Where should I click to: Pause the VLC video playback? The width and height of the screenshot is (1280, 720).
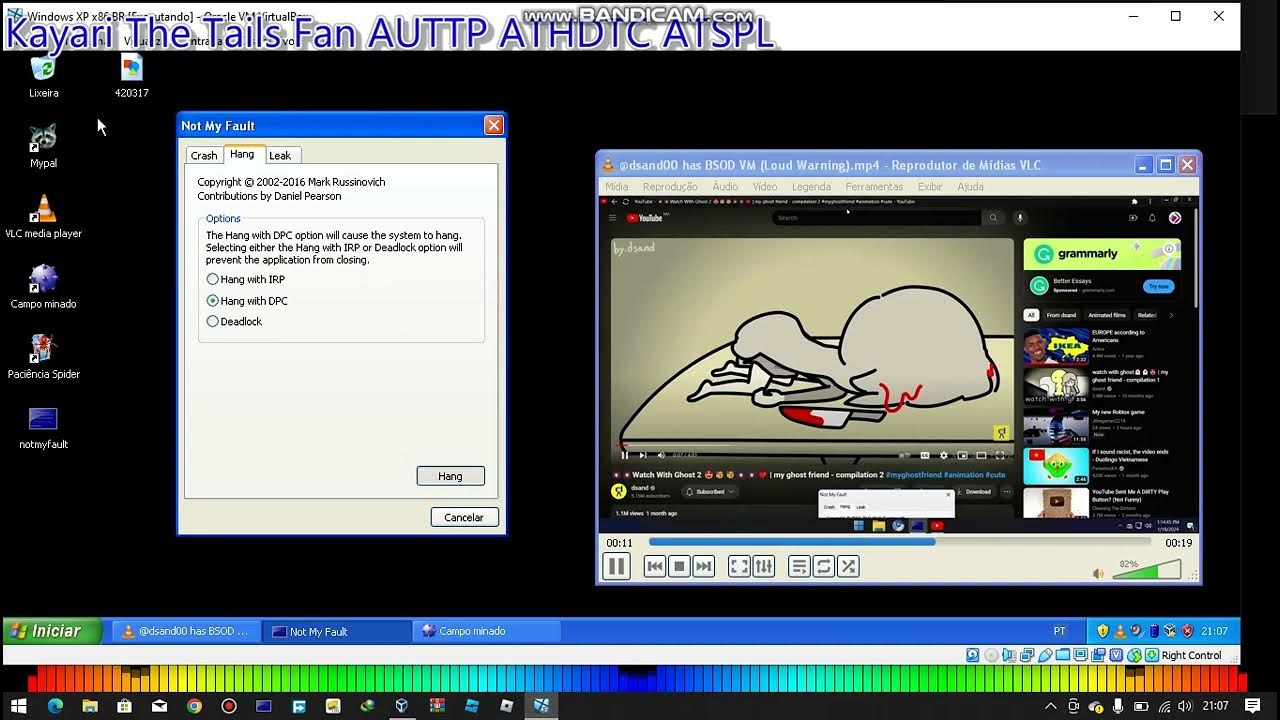coord(616,566)
